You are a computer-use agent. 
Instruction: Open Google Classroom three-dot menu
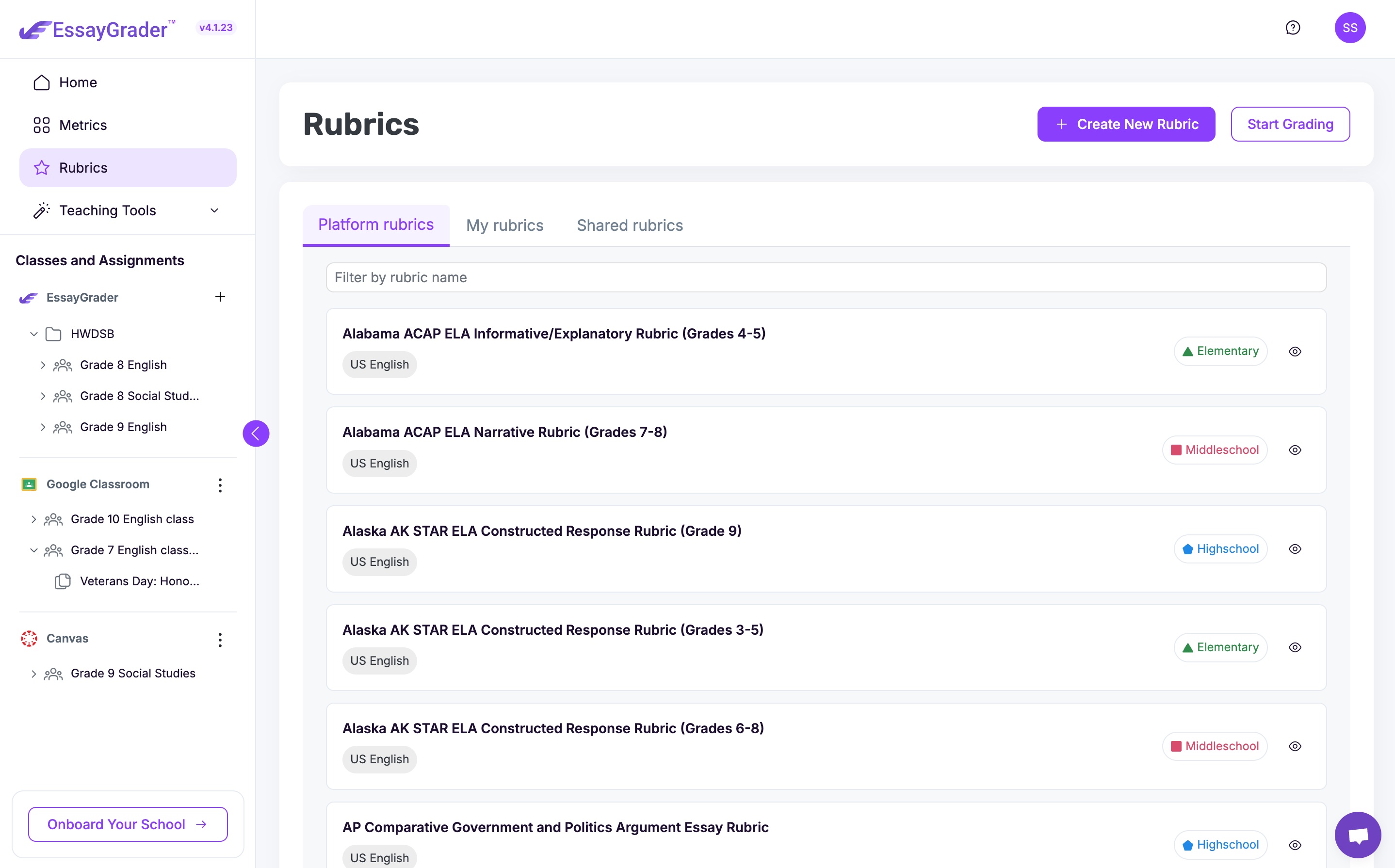tap(220, 485)
